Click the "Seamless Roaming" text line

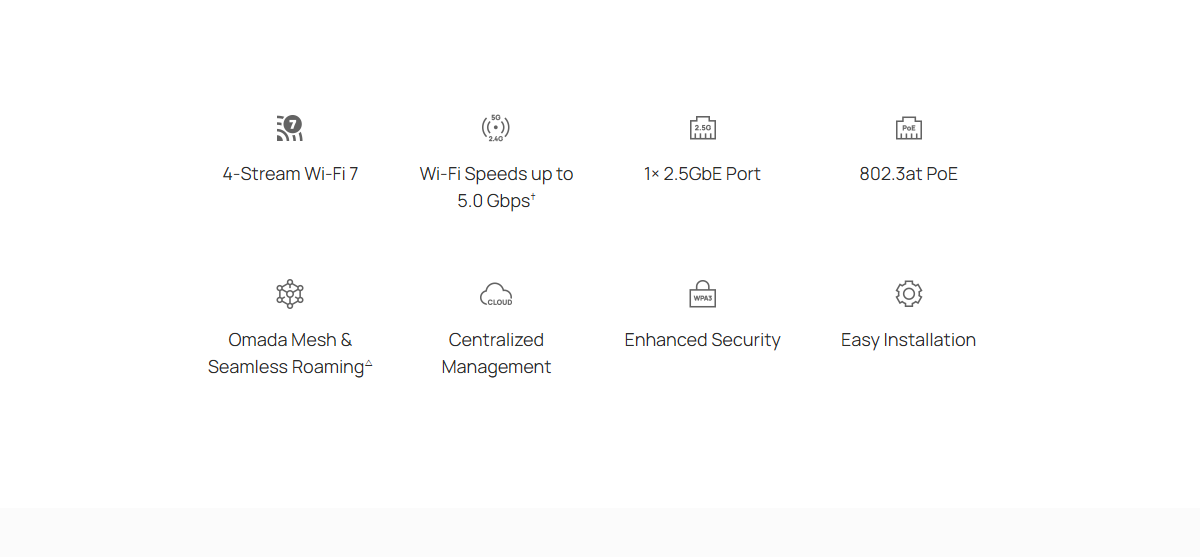pos(285,367)
